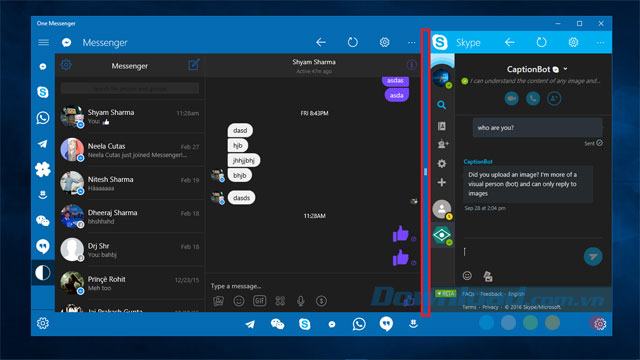Image resolution: width=640 pixels, height=360 pixels.
Task: Send the Skype message
Action: click(593, 256)
